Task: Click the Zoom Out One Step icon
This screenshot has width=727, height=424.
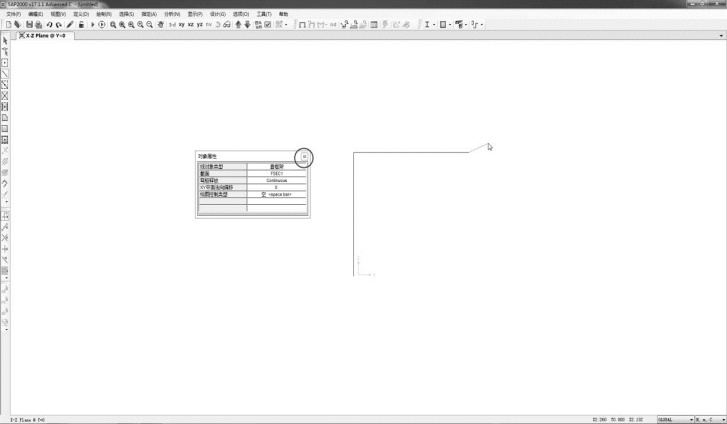Action: point(149,25)
